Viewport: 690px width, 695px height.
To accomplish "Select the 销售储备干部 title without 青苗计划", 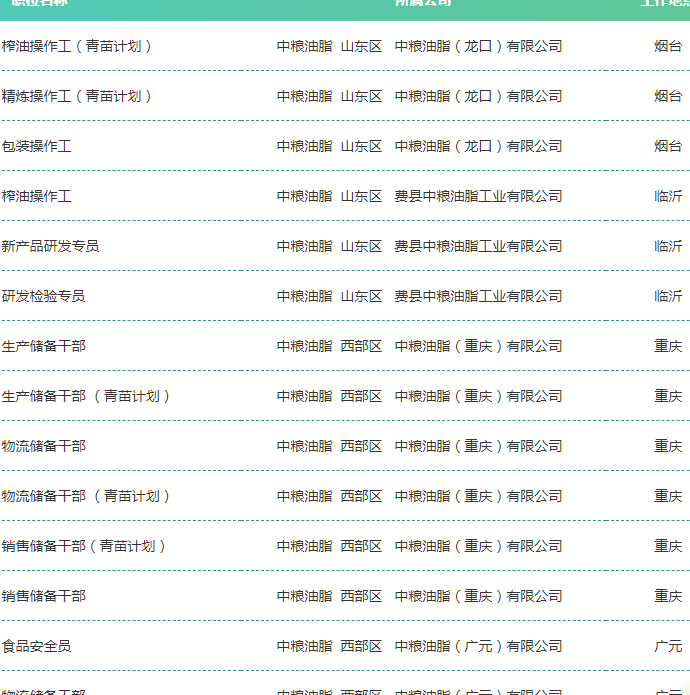I will tap(43, 596).
